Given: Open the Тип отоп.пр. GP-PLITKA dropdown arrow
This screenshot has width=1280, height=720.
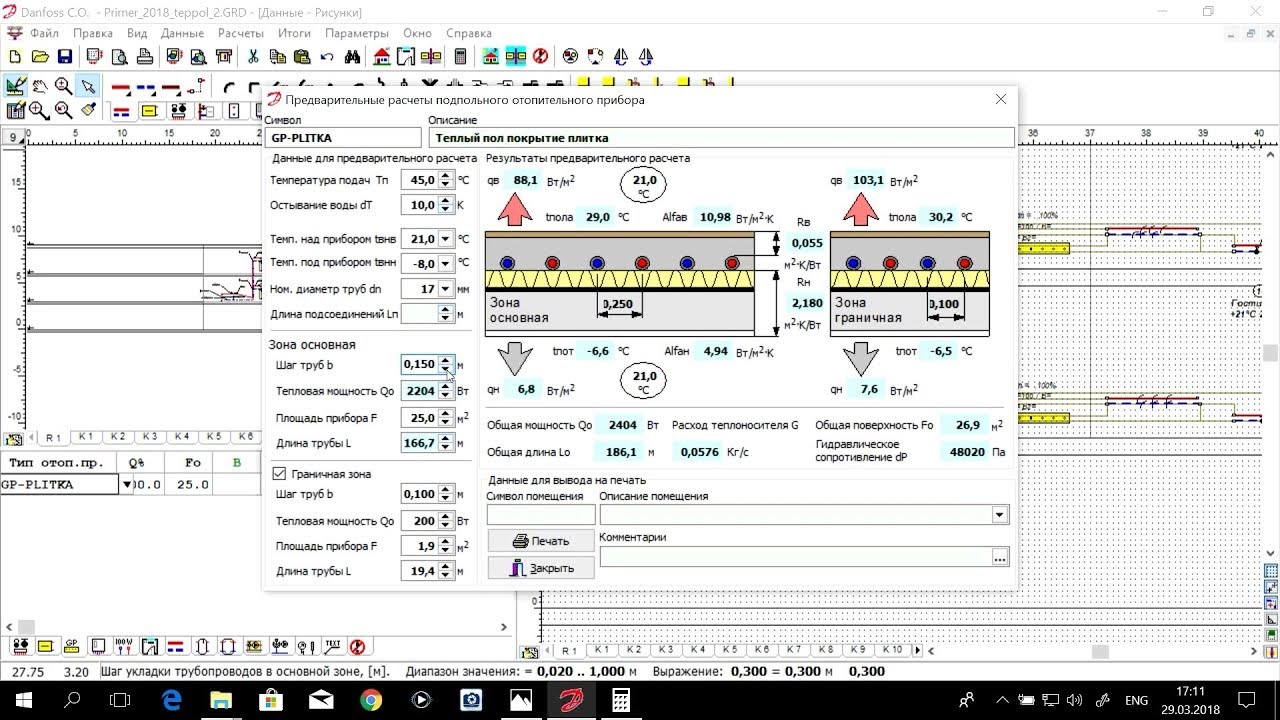Looking at the screenshot, I should [x=127, y=485].
